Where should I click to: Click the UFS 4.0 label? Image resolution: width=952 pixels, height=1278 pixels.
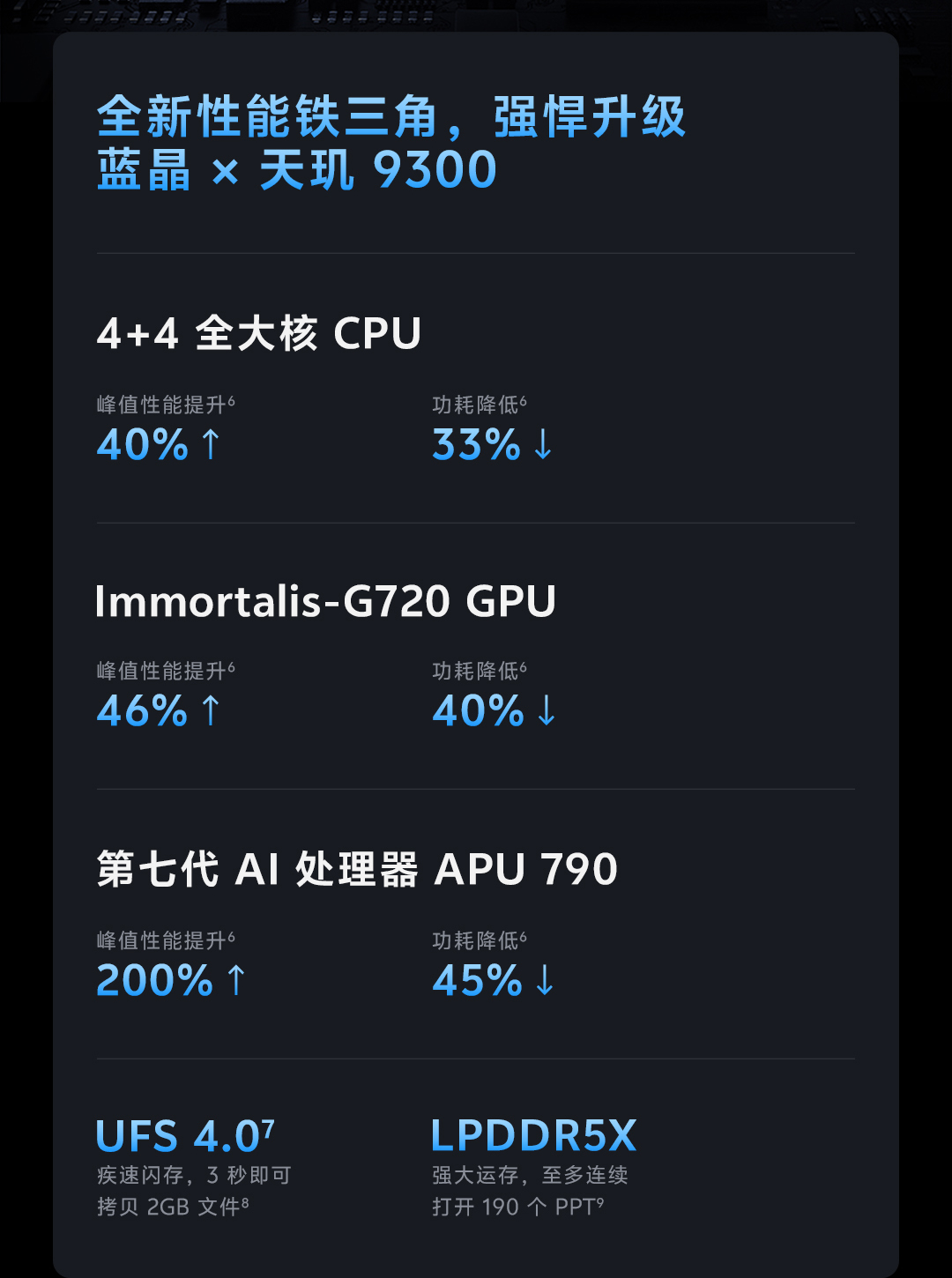coord(178,1136)
